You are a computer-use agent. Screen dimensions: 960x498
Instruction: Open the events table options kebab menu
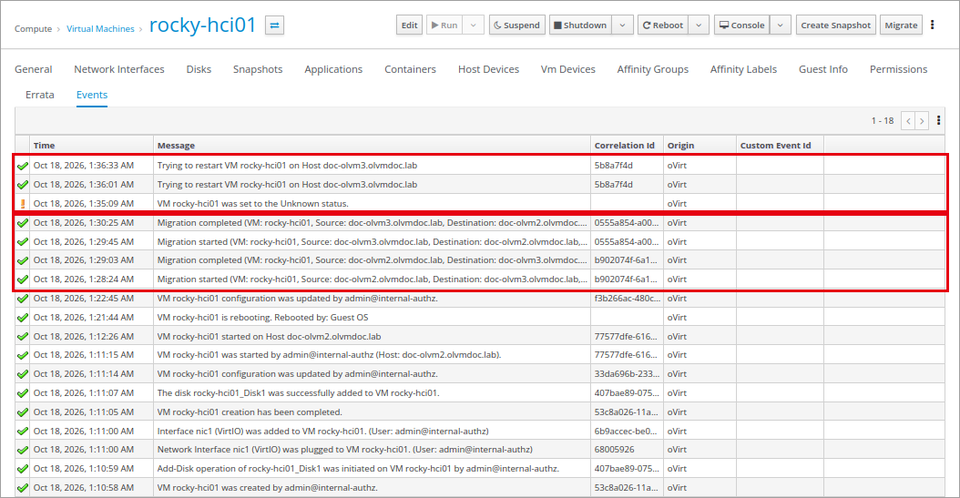point(939,121)
